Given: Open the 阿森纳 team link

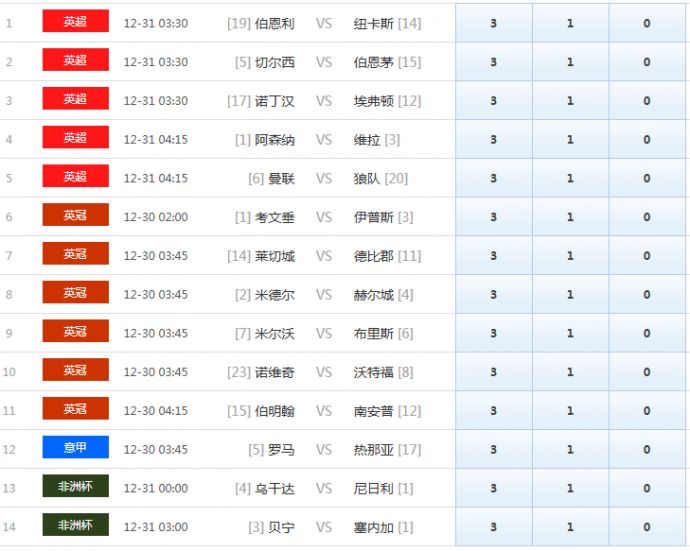Looking at the screenshot, I should pos(275,140).
